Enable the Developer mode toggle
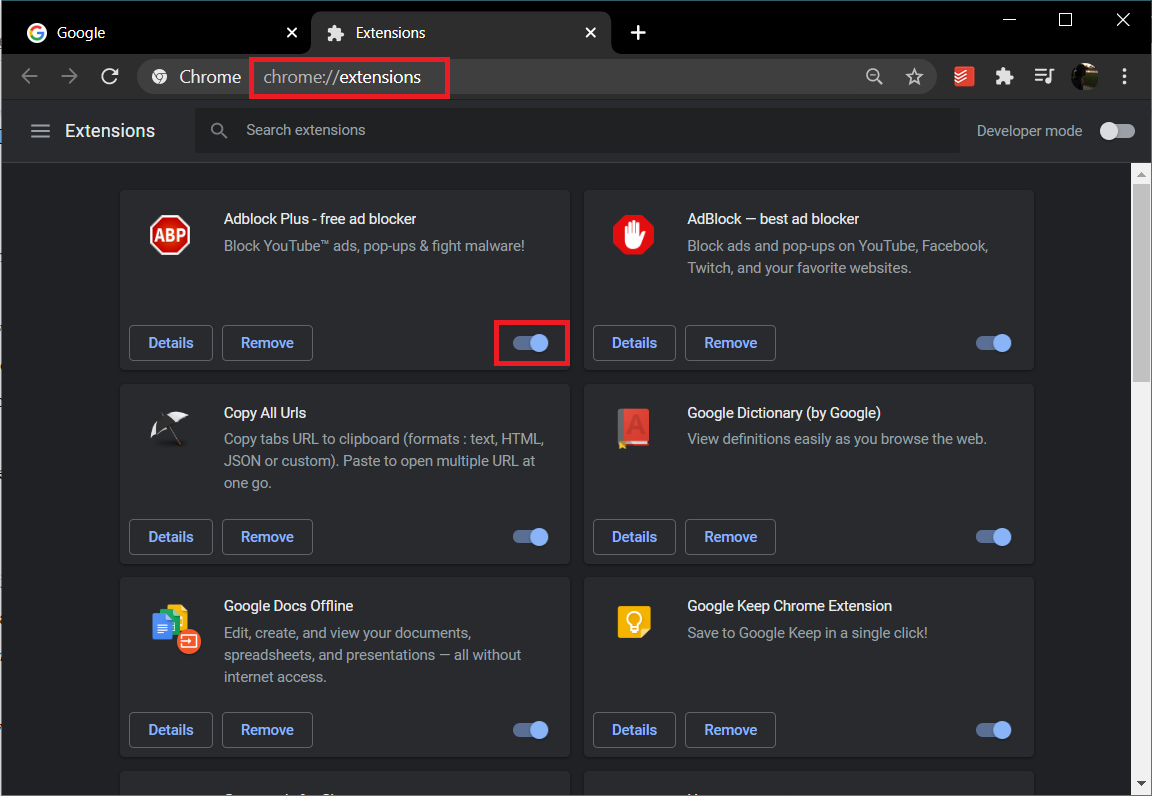1152x796 pixels. point(1117,131)
